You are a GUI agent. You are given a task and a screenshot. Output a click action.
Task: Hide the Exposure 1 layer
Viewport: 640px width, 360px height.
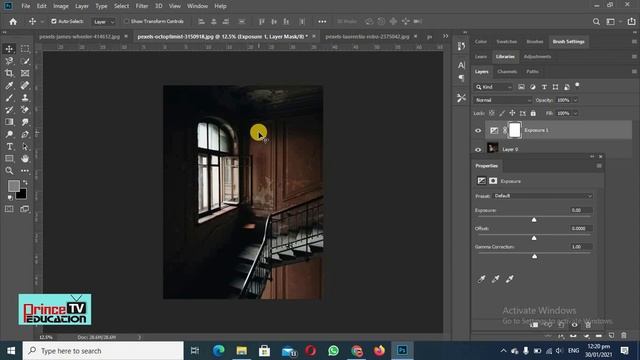tap(478, 131)
